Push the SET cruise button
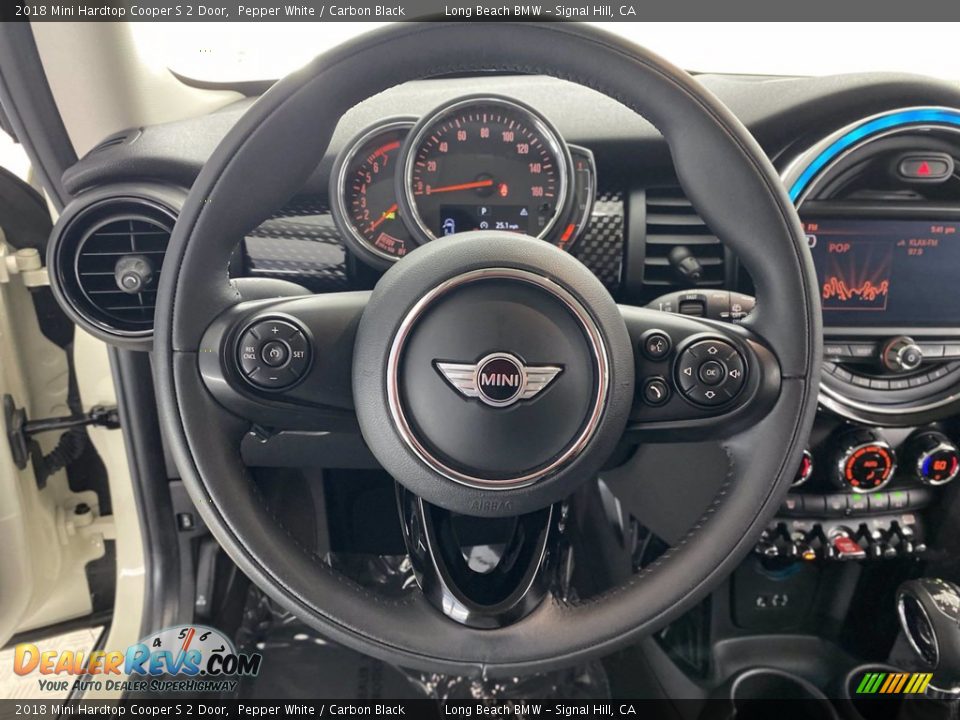The image size is (960, 720). point(298,354)
